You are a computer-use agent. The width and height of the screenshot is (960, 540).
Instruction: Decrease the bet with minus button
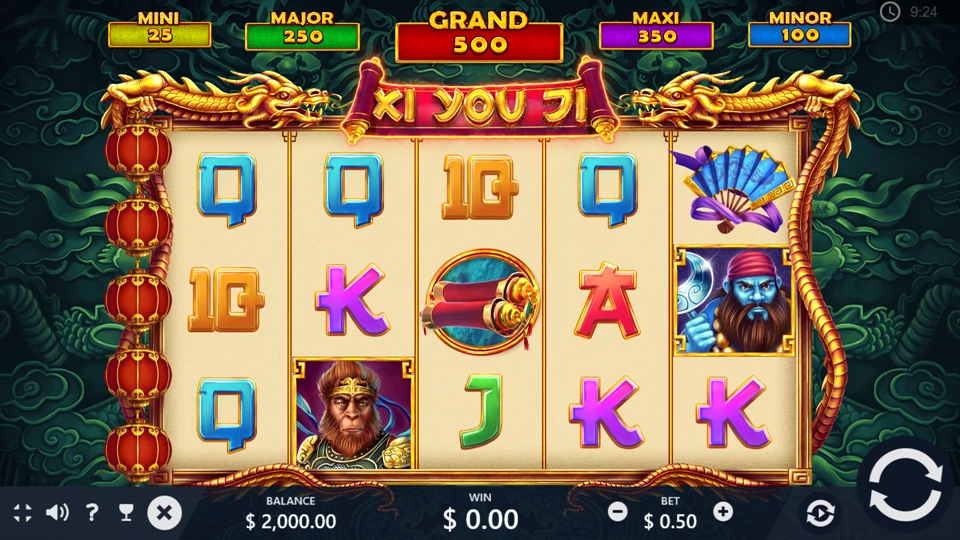coord(617,511)
